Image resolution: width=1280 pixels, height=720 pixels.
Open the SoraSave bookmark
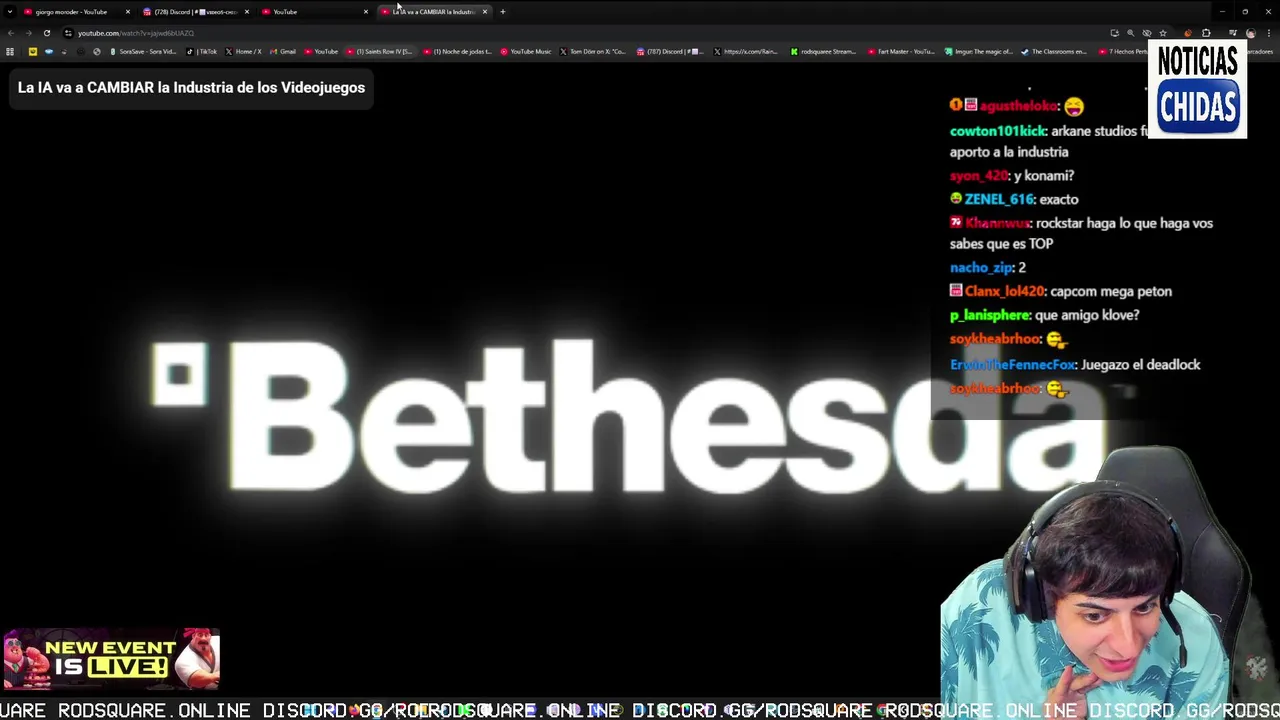[x=143, y=51]
